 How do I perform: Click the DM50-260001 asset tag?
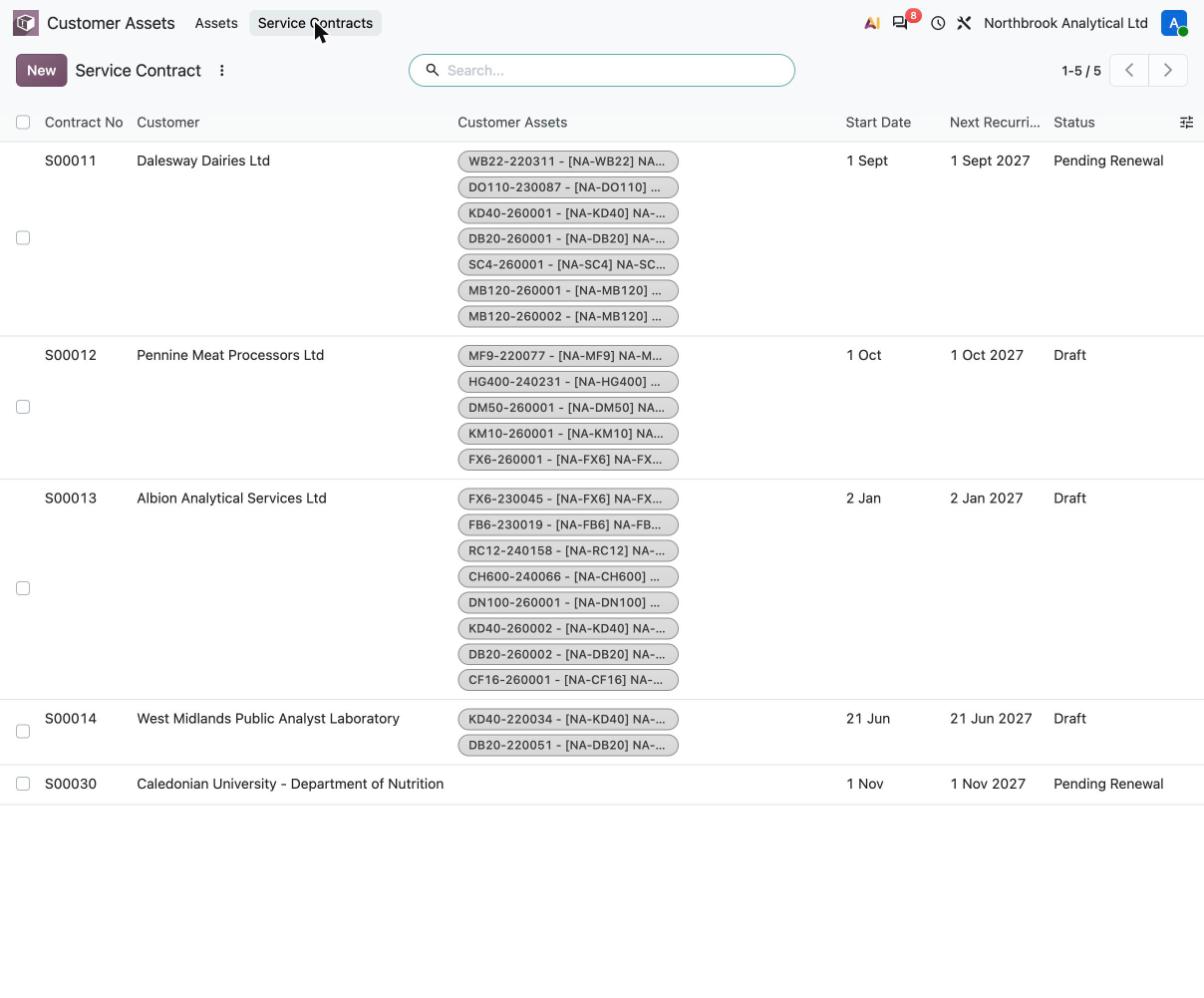(568, 408)
